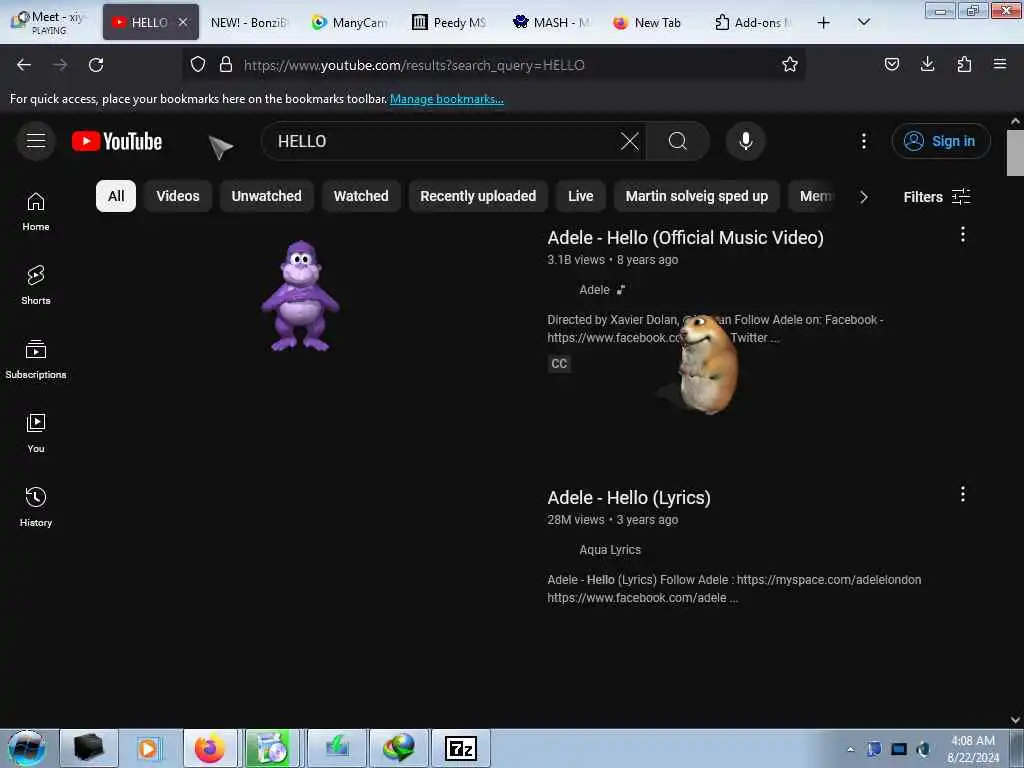Open Adele - Hello (Official Music Video) title
This screenshot has width=1024, height=768.
[x=685, y=238]
